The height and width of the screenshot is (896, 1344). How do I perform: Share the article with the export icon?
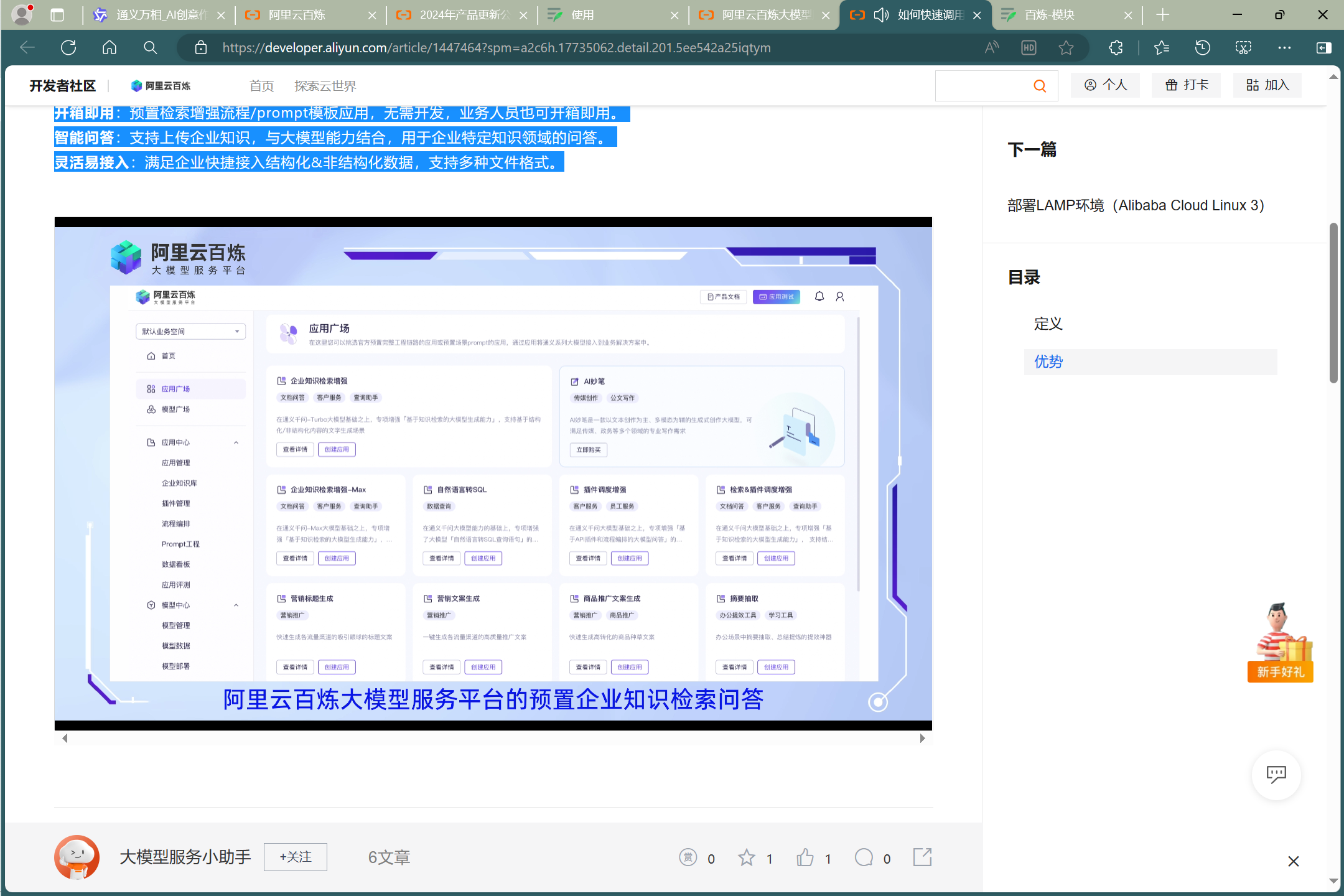[922, 857]
